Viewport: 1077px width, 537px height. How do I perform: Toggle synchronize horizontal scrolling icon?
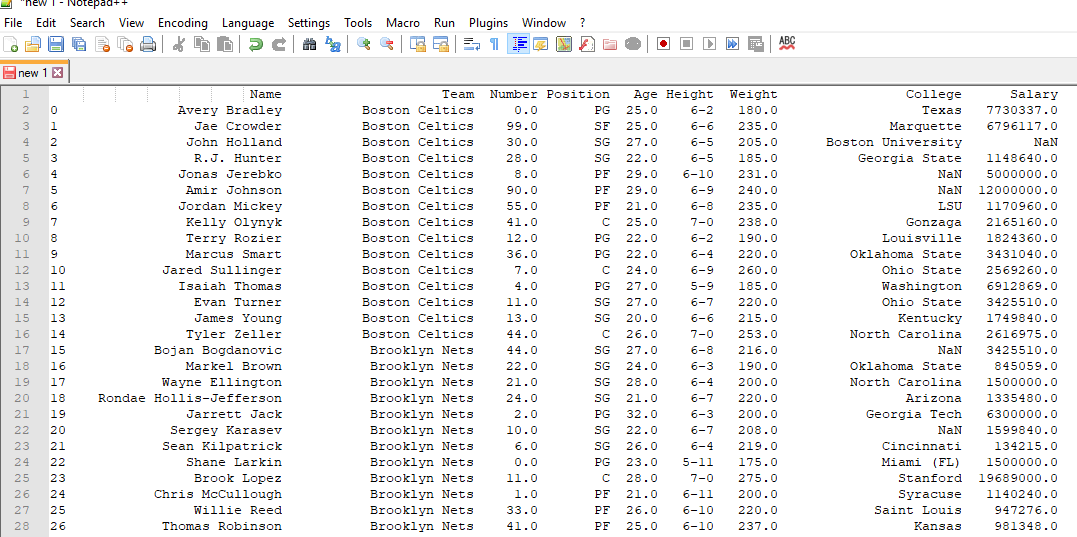pyautogui.click(x=440, y=45)
